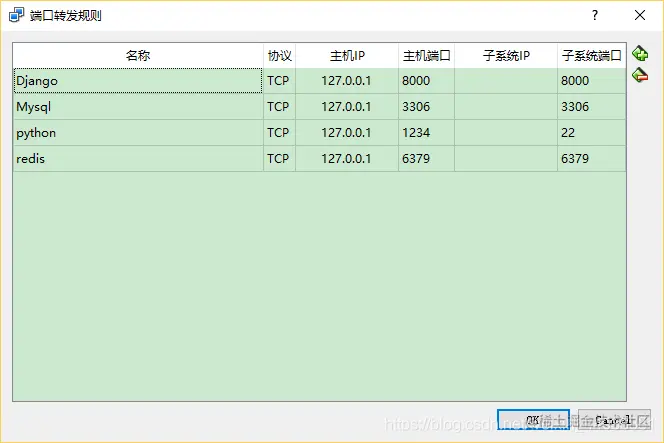Click guest port 8000 in Django row
664x443 pixels.
point(592,80)
